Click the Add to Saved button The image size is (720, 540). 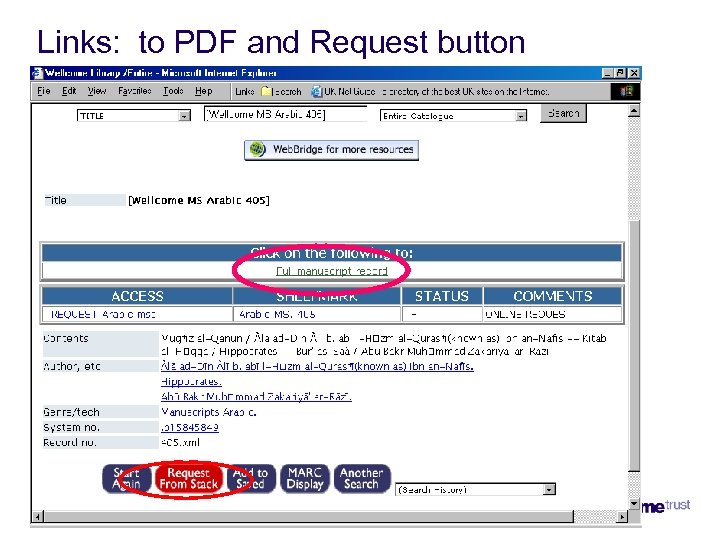click(251, 478)
